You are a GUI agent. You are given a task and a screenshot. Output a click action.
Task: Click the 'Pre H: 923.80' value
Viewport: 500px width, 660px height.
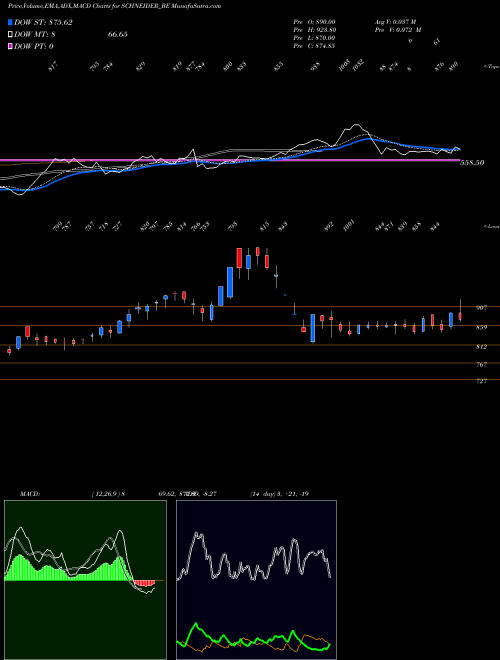[314, 30]
